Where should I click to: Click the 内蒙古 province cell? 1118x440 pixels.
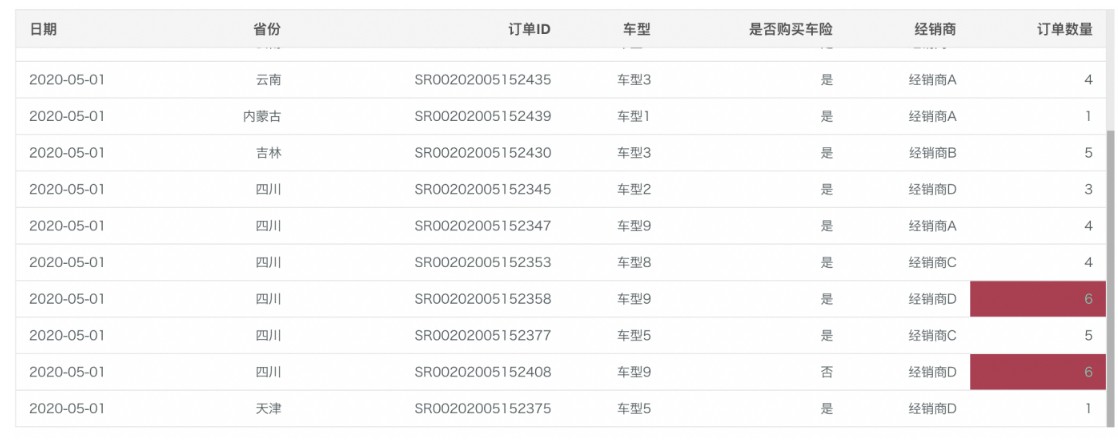(x=262, y=116)
